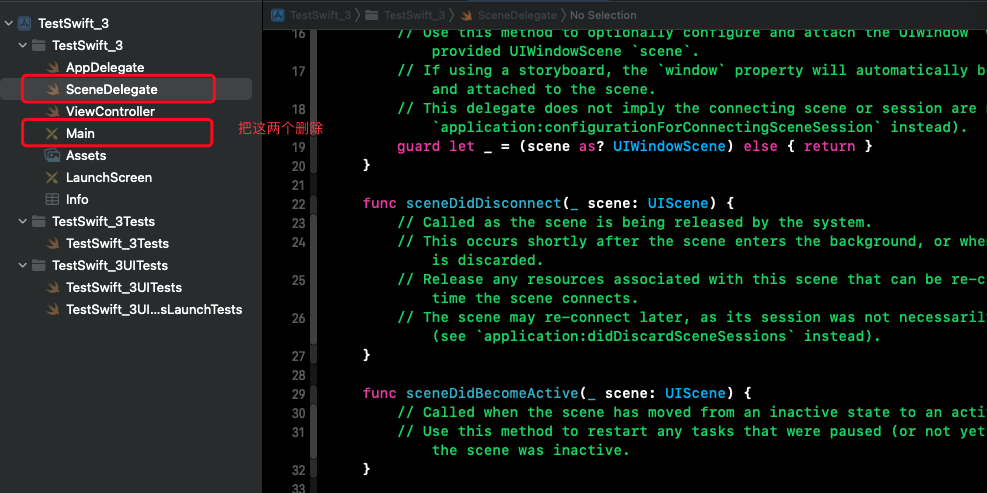Click the Info plist table icon
The height and width of the screenshot is (493, 987).
52,200
